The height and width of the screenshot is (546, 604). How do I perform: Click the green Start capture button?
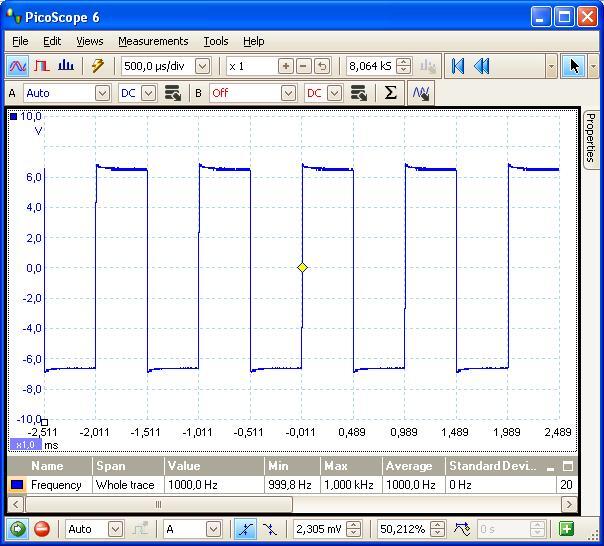(x=17, y=529)
